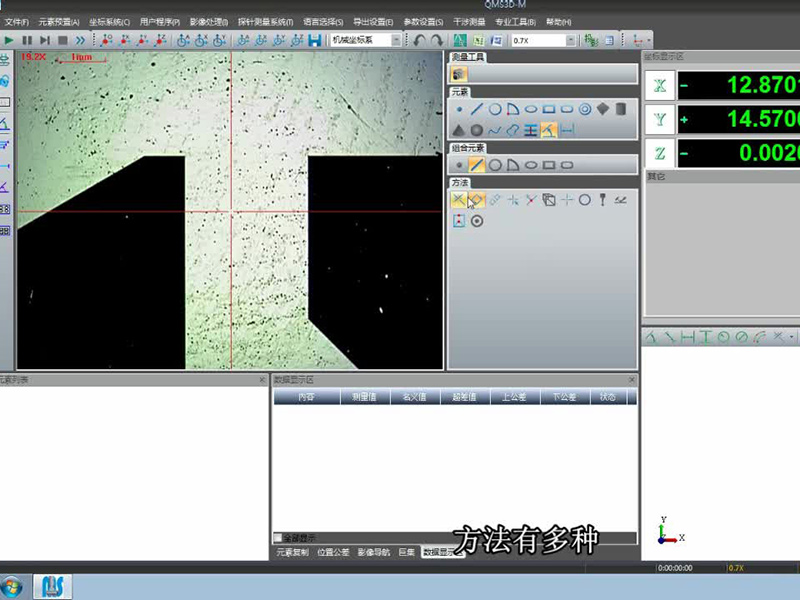The width and height of the screenshot is (800, 600).
Task: Choose the highlighted combined Line element
Action: pyautogui.click(x=477, y=165)
